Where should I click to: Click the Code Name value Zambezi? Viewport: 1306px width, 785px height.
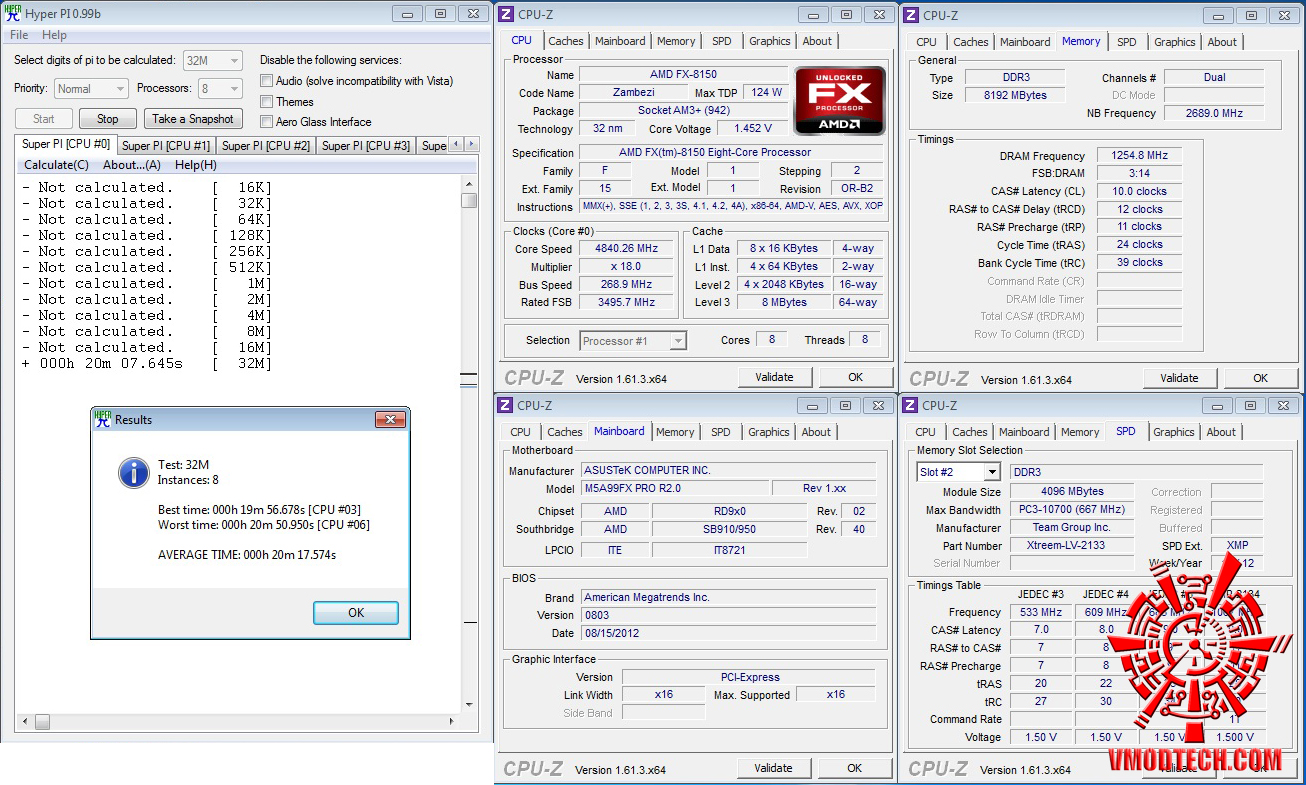634,93
